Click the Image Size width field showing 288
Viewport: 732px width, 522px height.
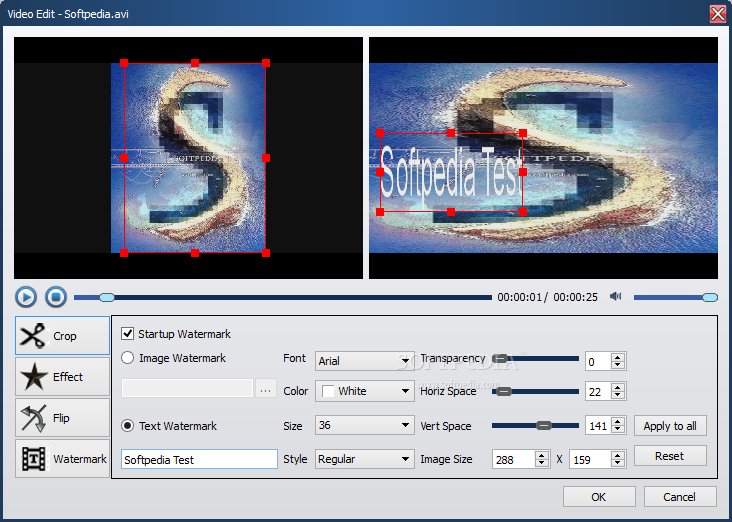[514, 460]
